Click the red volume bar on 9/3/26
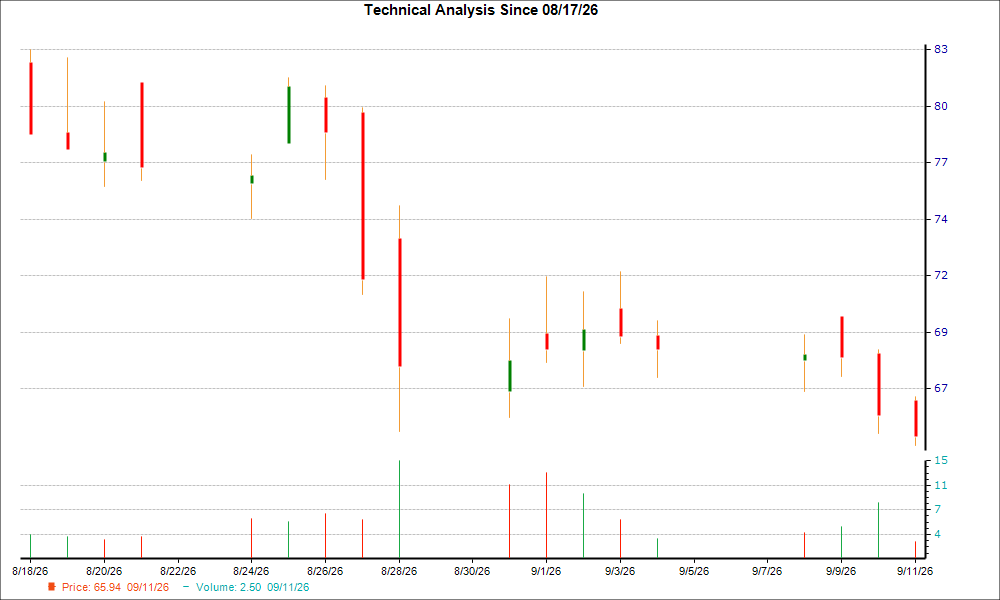The width and height of the screenshot is (1000, 600). [620, 539]
